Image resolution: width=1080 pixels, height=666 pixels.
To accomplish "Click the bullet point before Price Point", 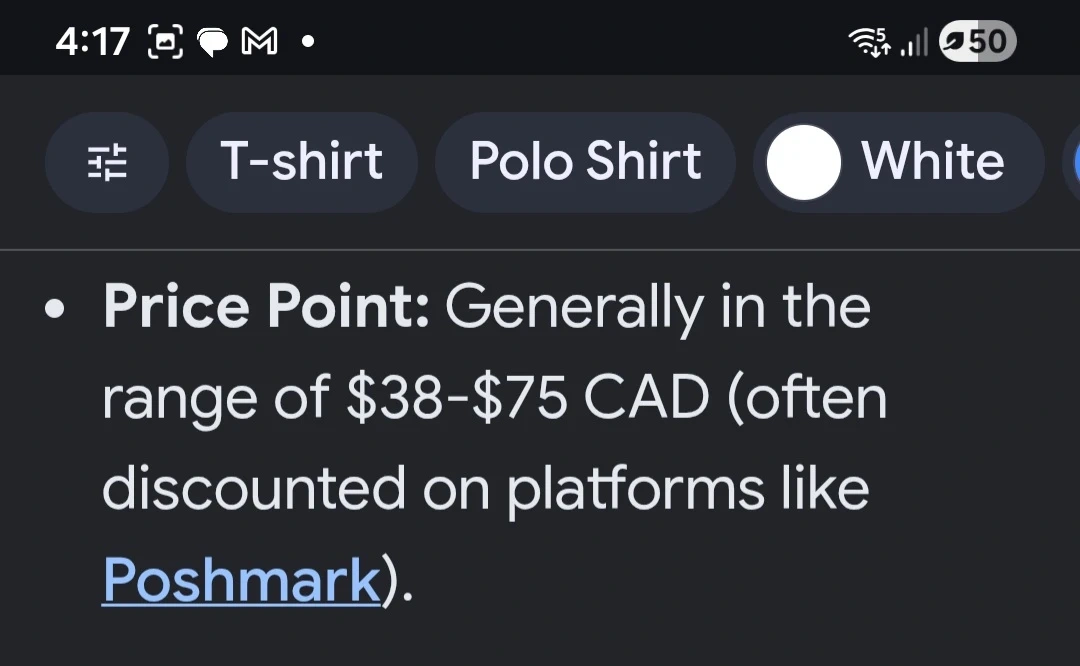I will coord(55,309).
